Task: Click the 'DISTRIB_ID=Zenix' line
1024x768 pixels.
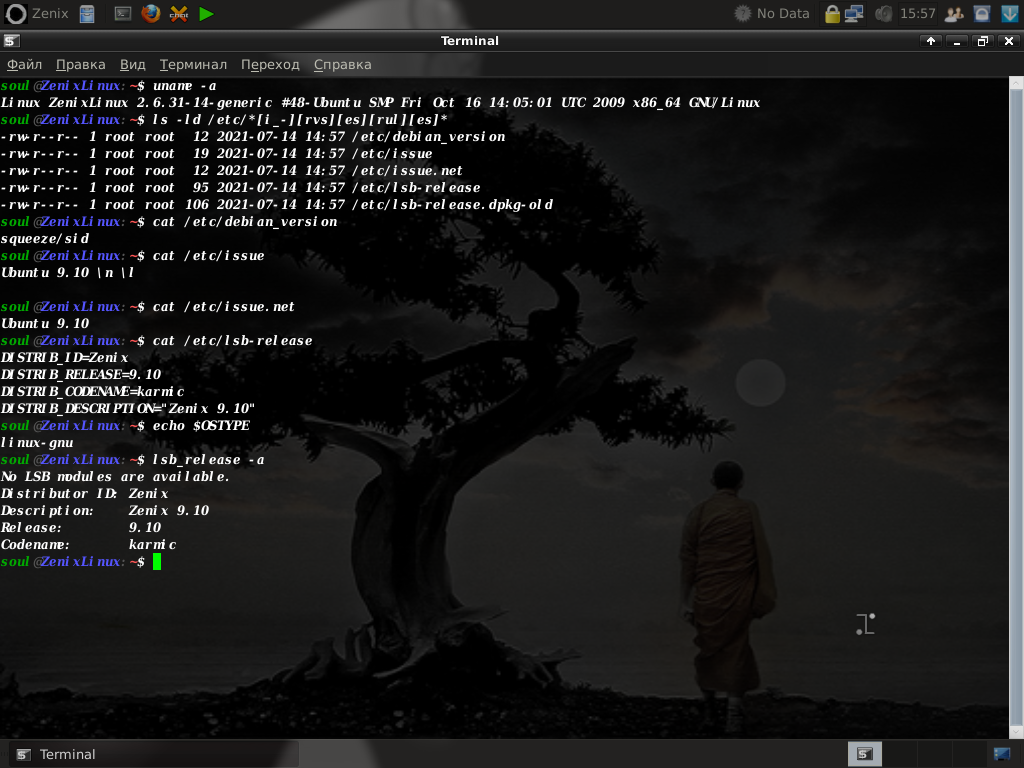Action: (x=65, y=358)
